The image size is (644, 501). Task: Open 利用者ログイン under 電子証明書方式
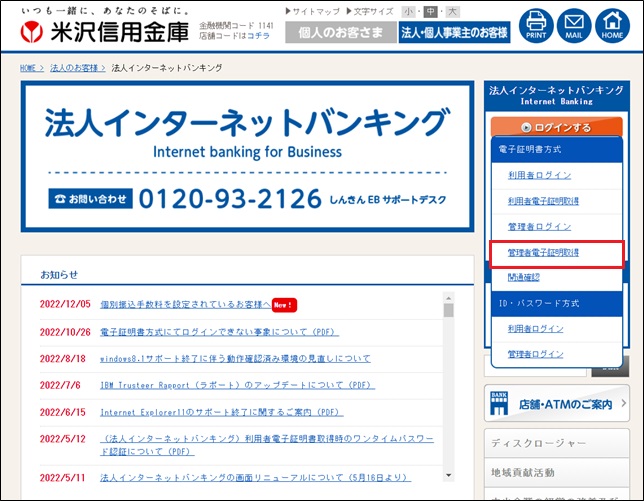[x=539, y=175]
